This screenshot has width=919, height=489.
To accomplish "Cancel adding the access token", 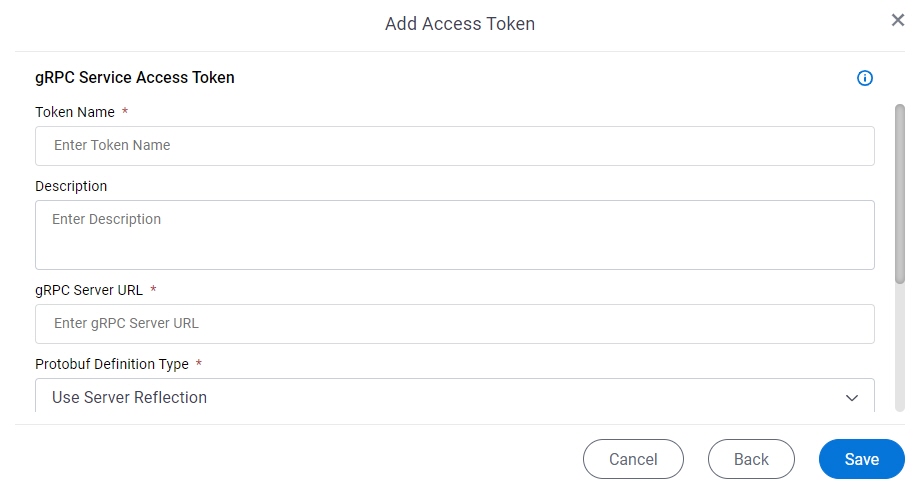I will 633,459.
